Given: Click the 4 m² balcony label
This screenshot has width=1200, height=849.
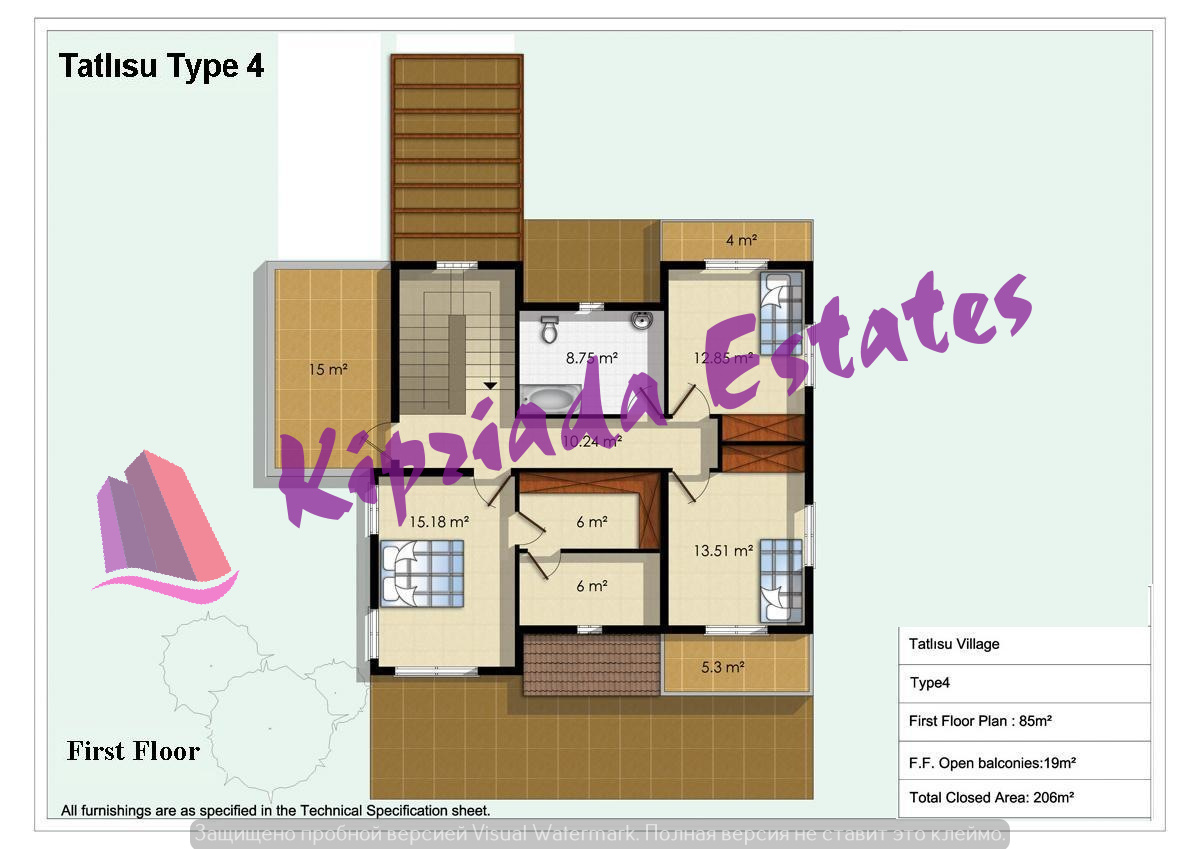Looking at the screenshot, I should pos(741,240).
